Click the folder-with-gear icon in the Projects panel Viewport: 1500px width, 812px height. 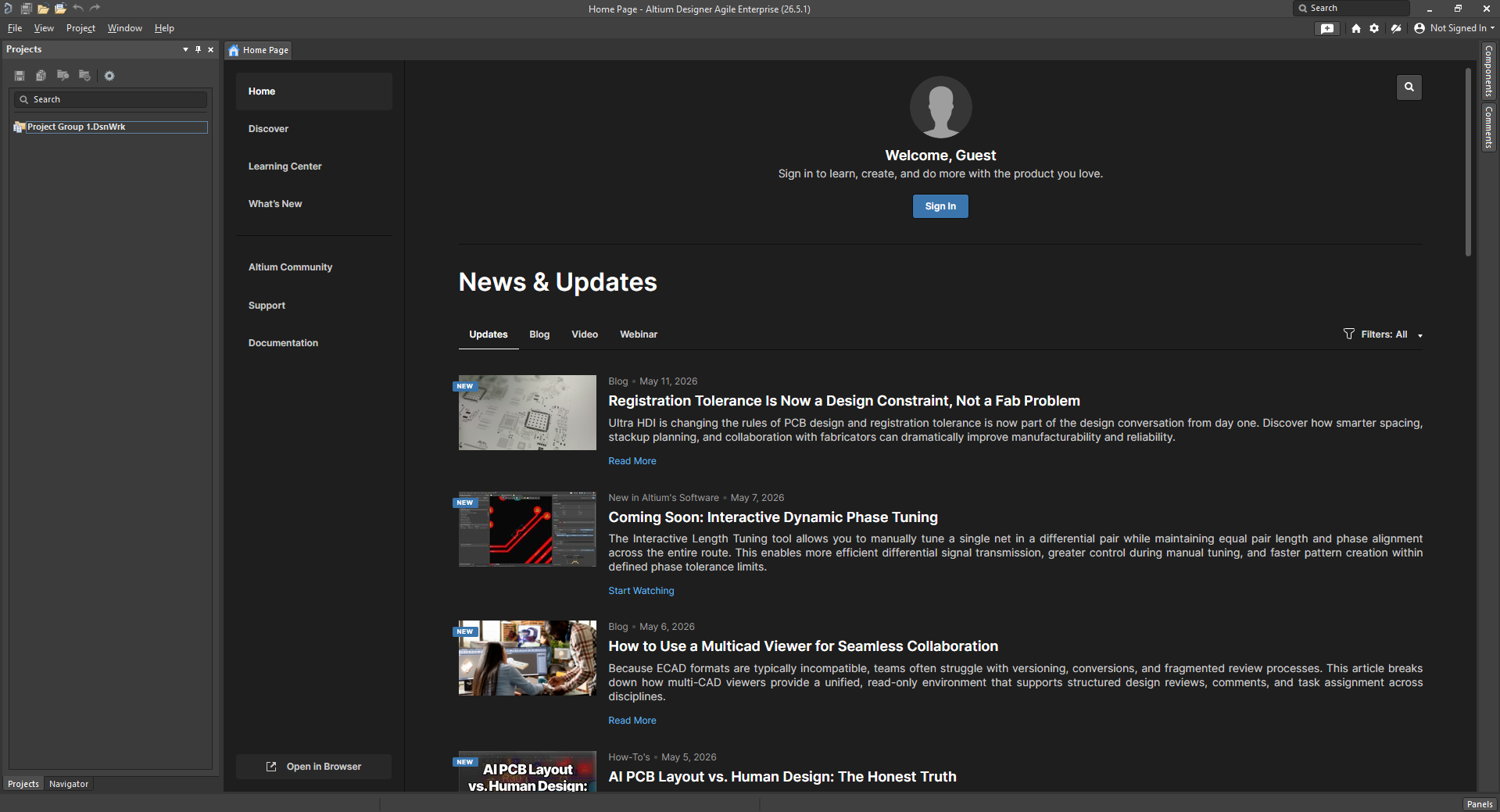84,76
